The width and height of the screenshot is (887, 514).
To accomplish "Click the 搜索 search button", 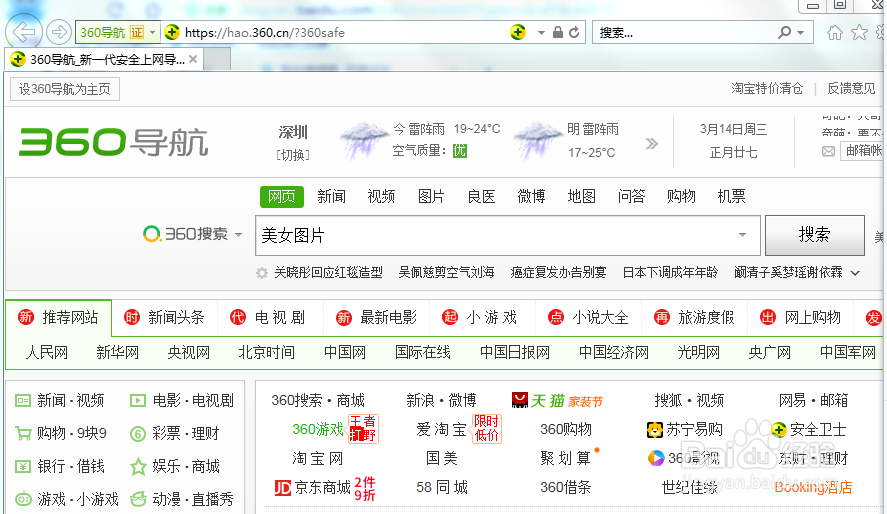I will tap(815, 235).
